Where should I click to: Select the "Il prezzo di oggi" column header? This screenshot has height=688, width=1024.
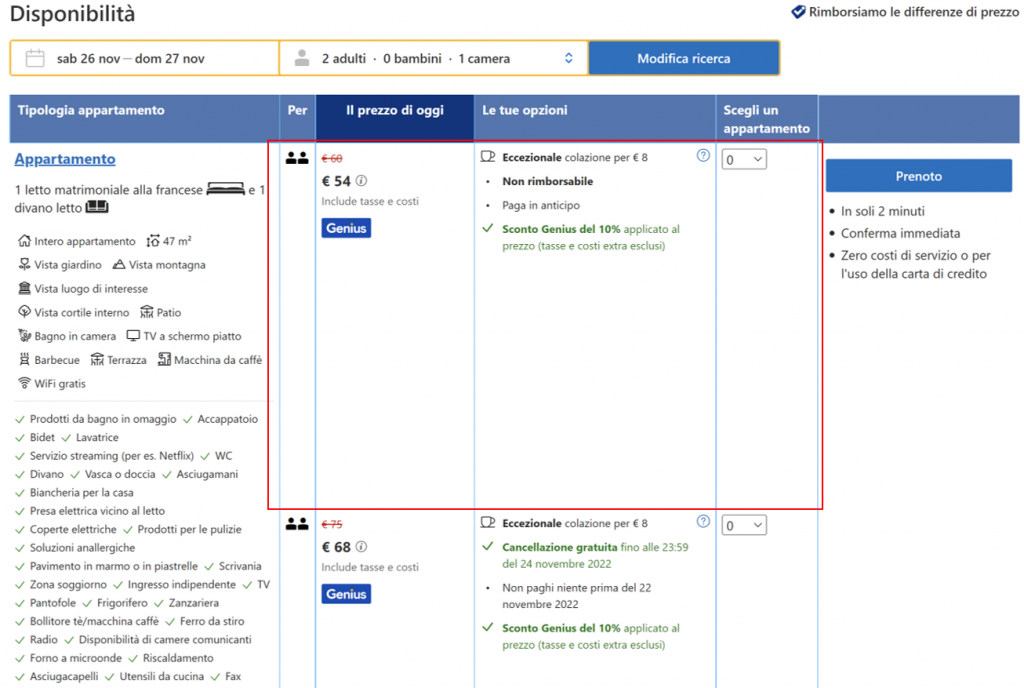pyautogui.click(x=395, y=111)
